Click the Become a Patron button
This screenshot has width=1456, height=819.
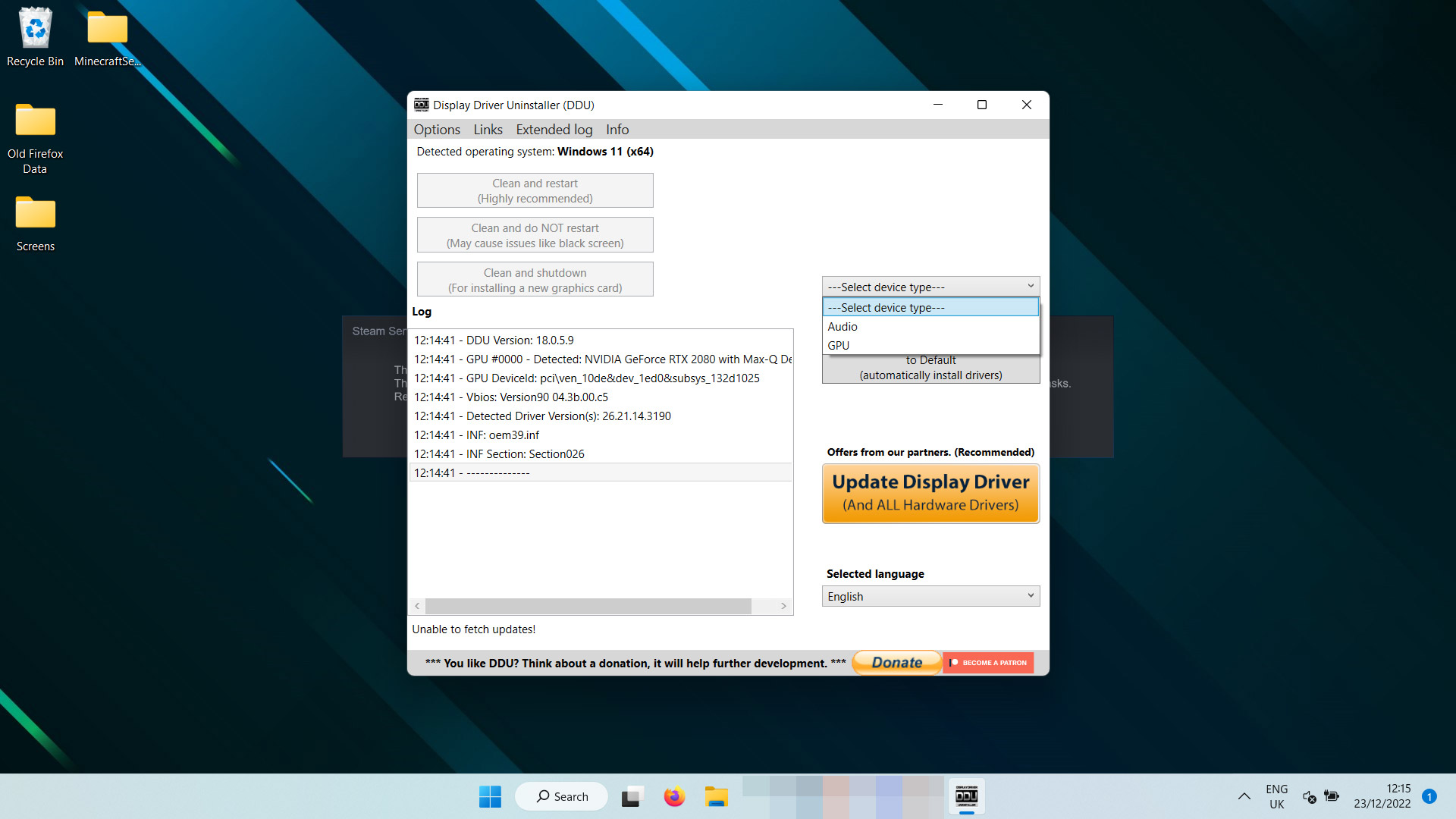990,662
